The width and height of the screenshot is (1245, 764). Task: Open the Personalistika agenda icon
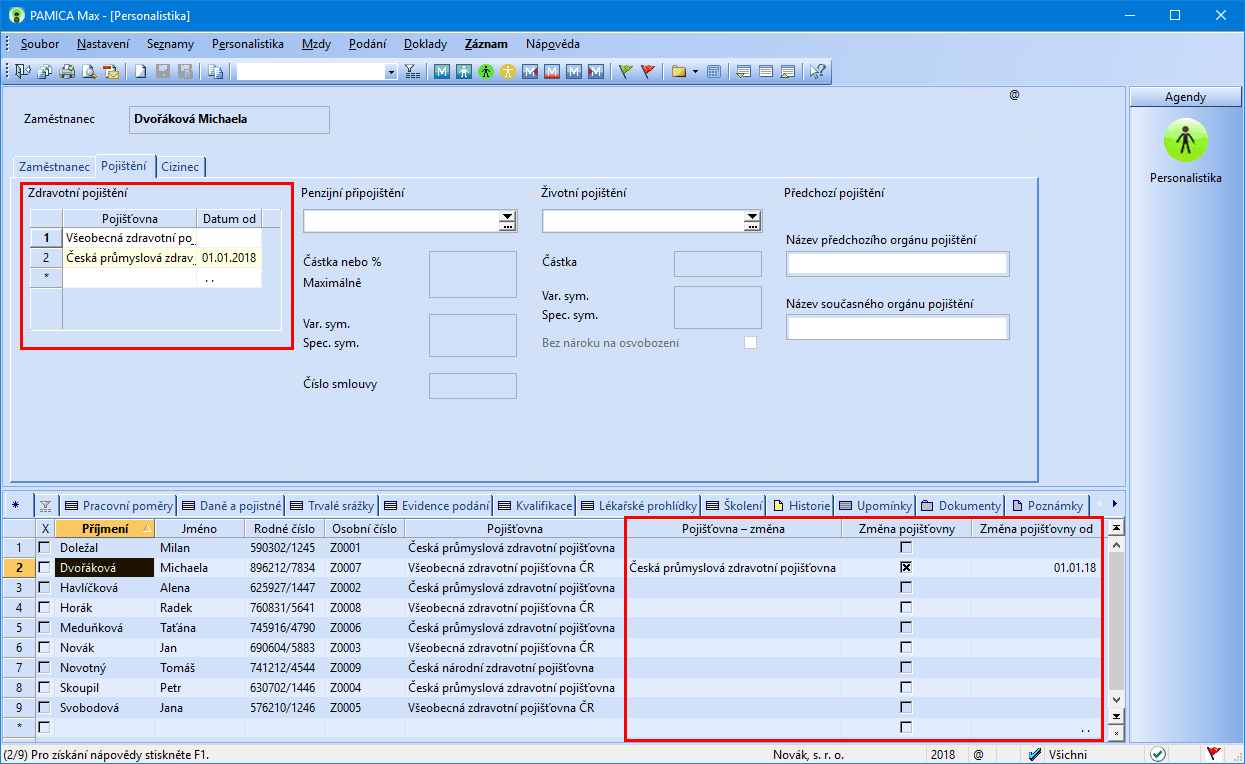pyautogui.click(x=1186, y=140)
